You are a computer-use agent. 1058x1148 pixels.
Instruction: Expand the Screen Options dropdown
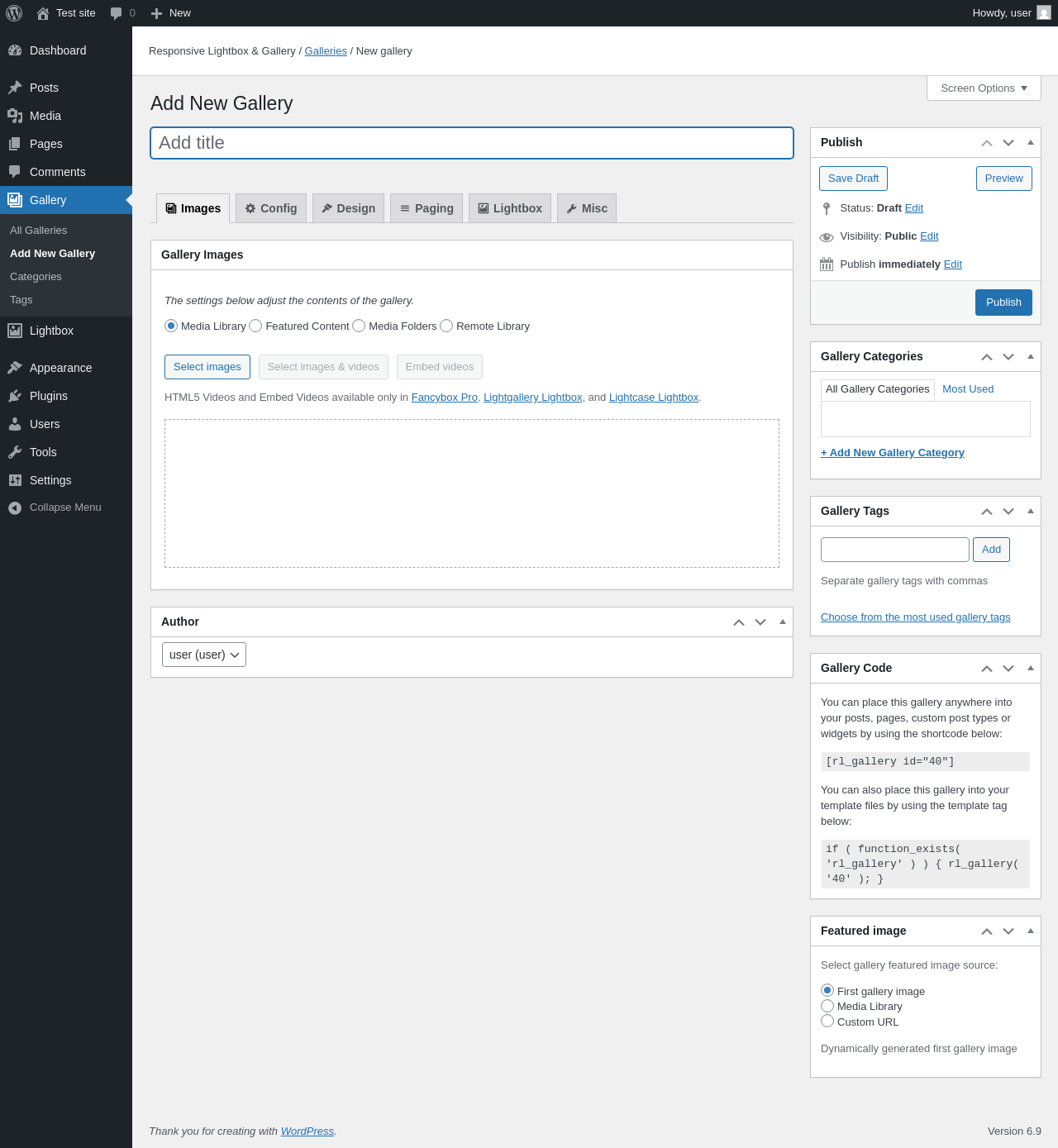[984, 88]
